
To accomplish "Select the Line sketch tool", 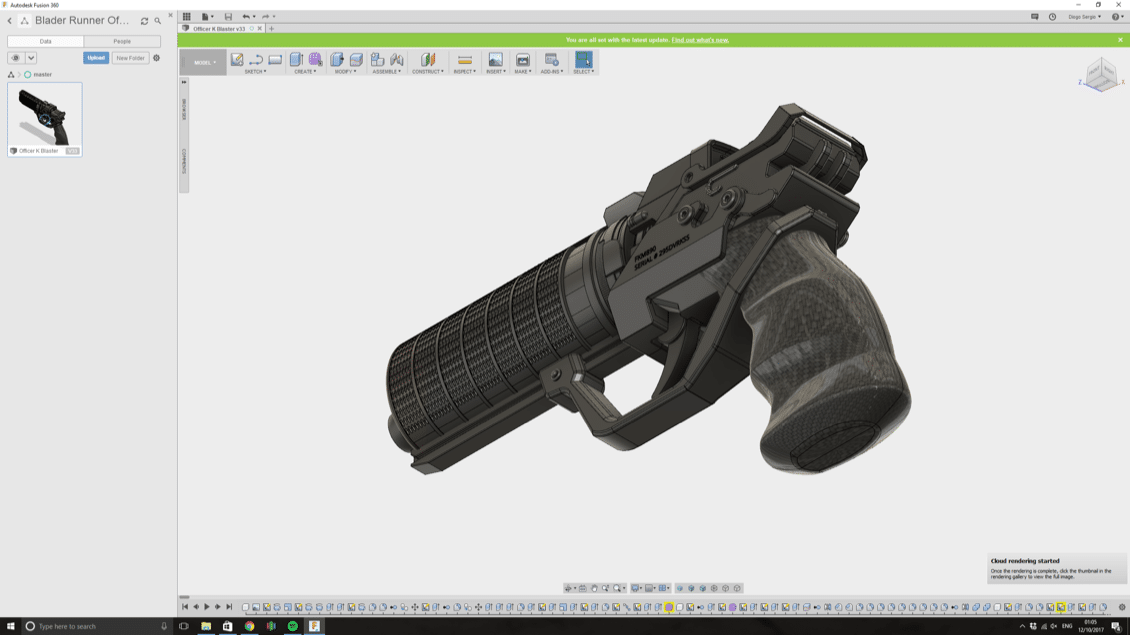I will pos(256,60).
